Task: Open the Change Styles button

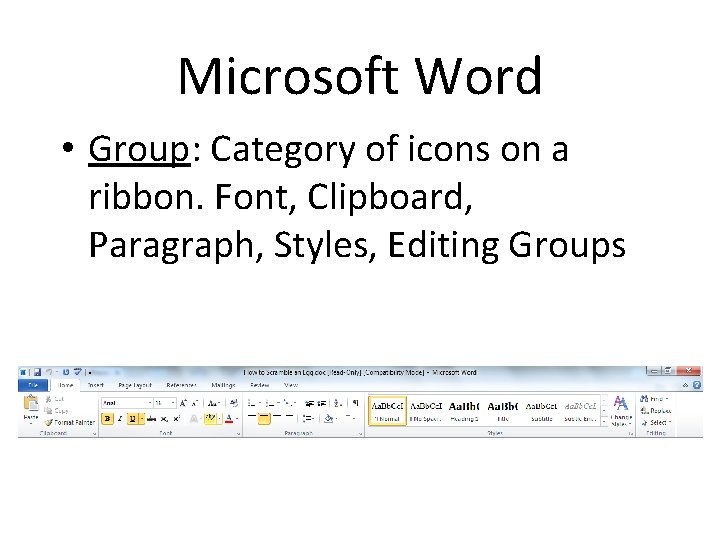Action: tap(621, 411)
